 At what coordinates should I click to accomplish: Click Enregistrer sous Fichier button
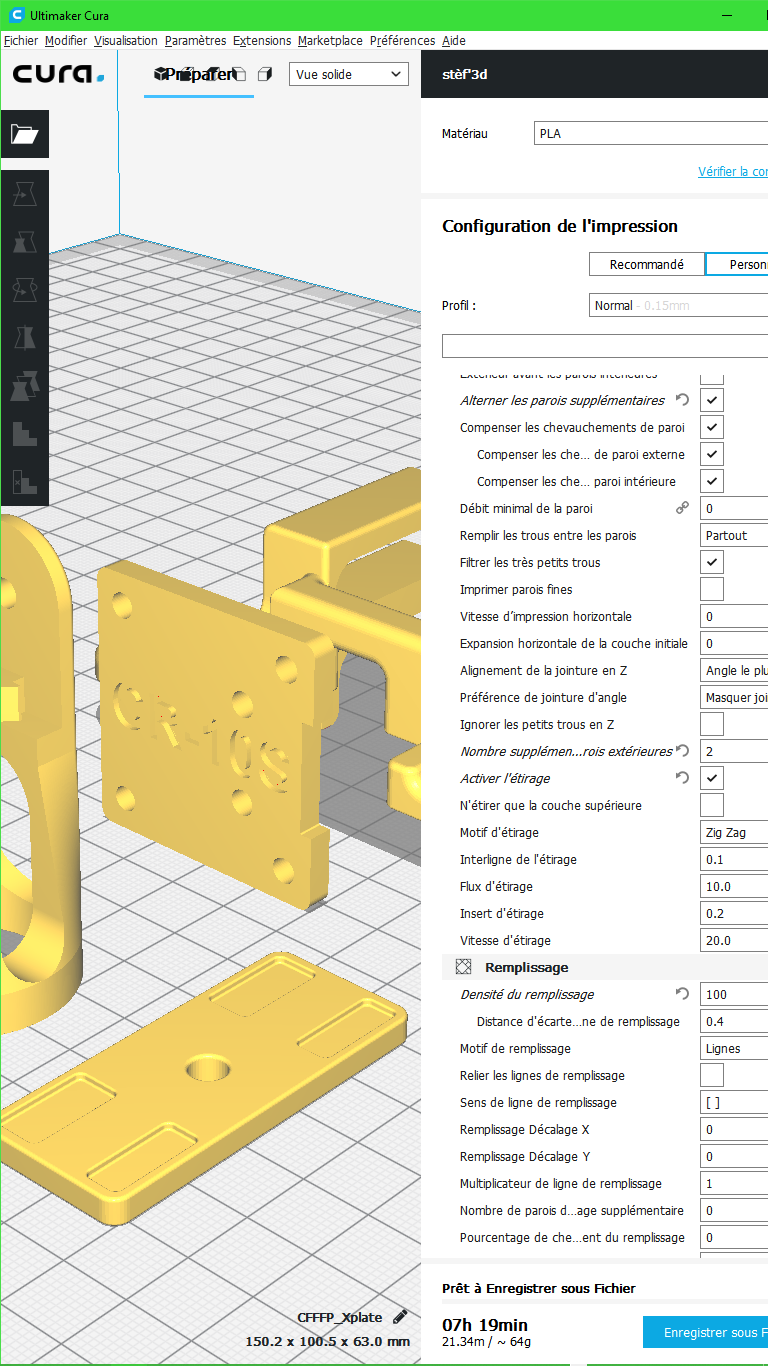(x=705, y=1332)
